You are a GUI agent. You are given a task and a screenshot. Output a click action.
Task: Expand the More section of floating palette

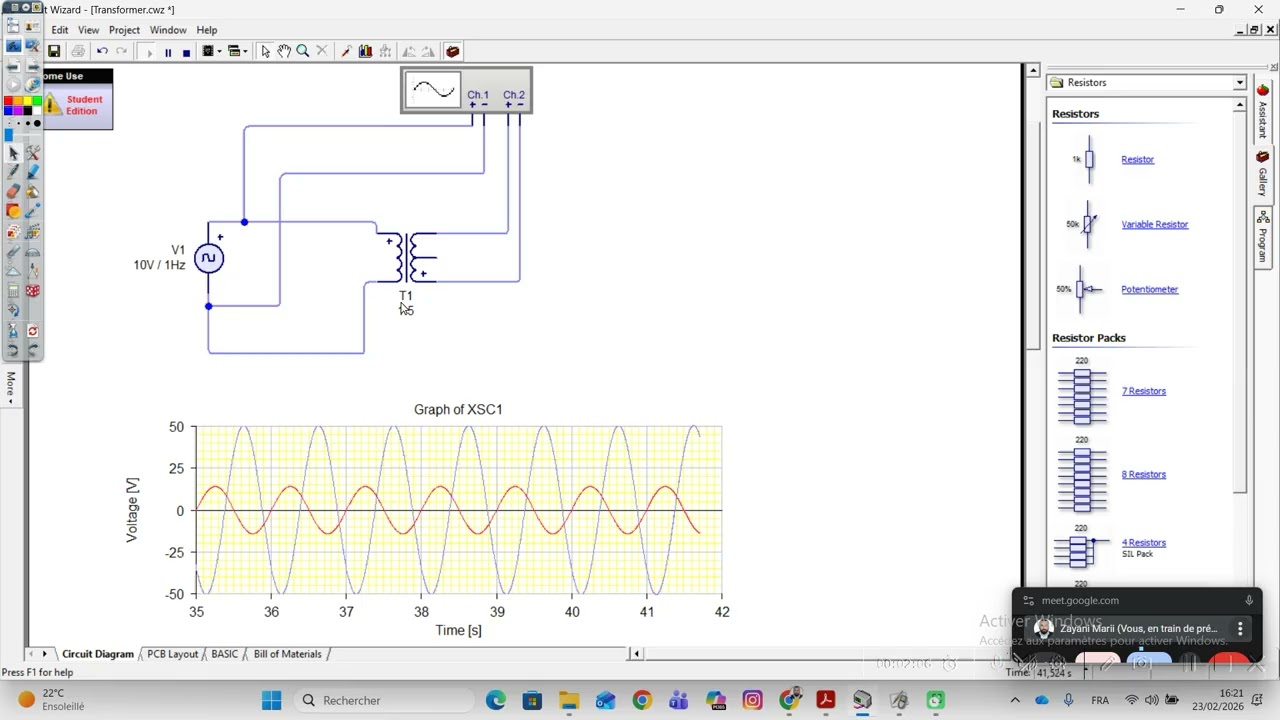[11, 387]
